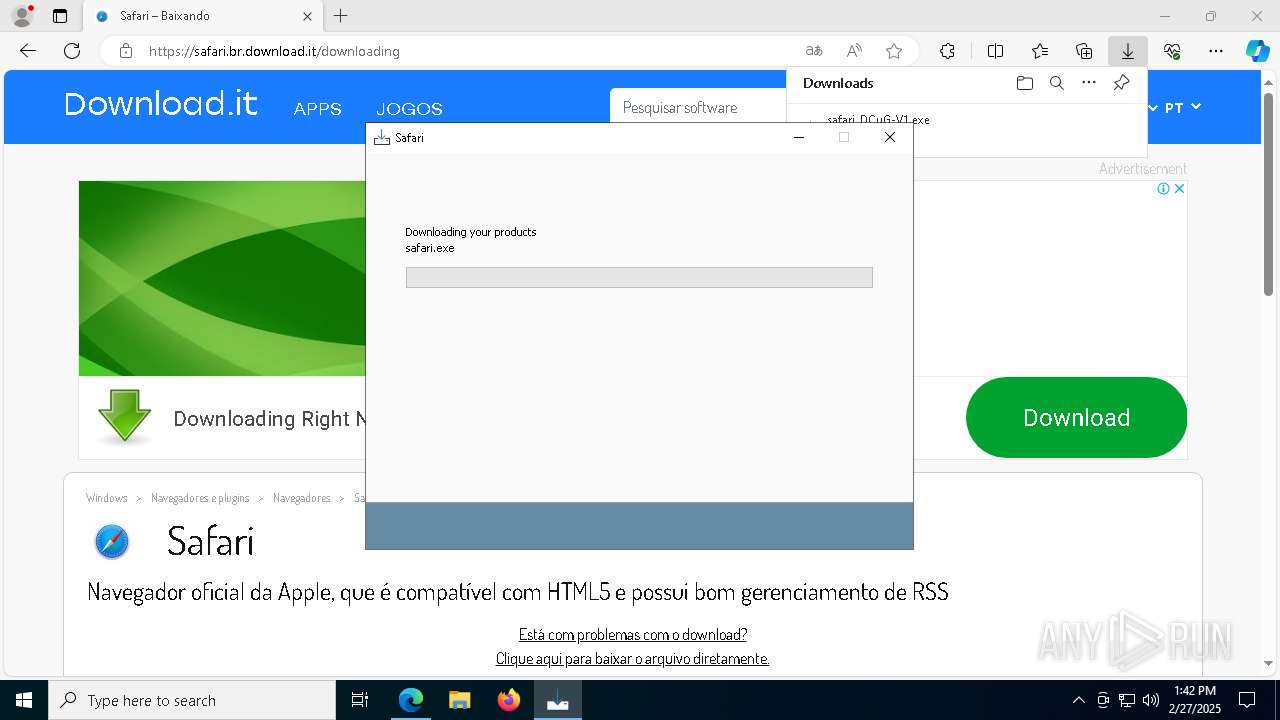Click safari_DCuG-V1.exe in Downloads
This screenshot has width=1280, height=720.
pyautogui.click(x=878, y=119)
